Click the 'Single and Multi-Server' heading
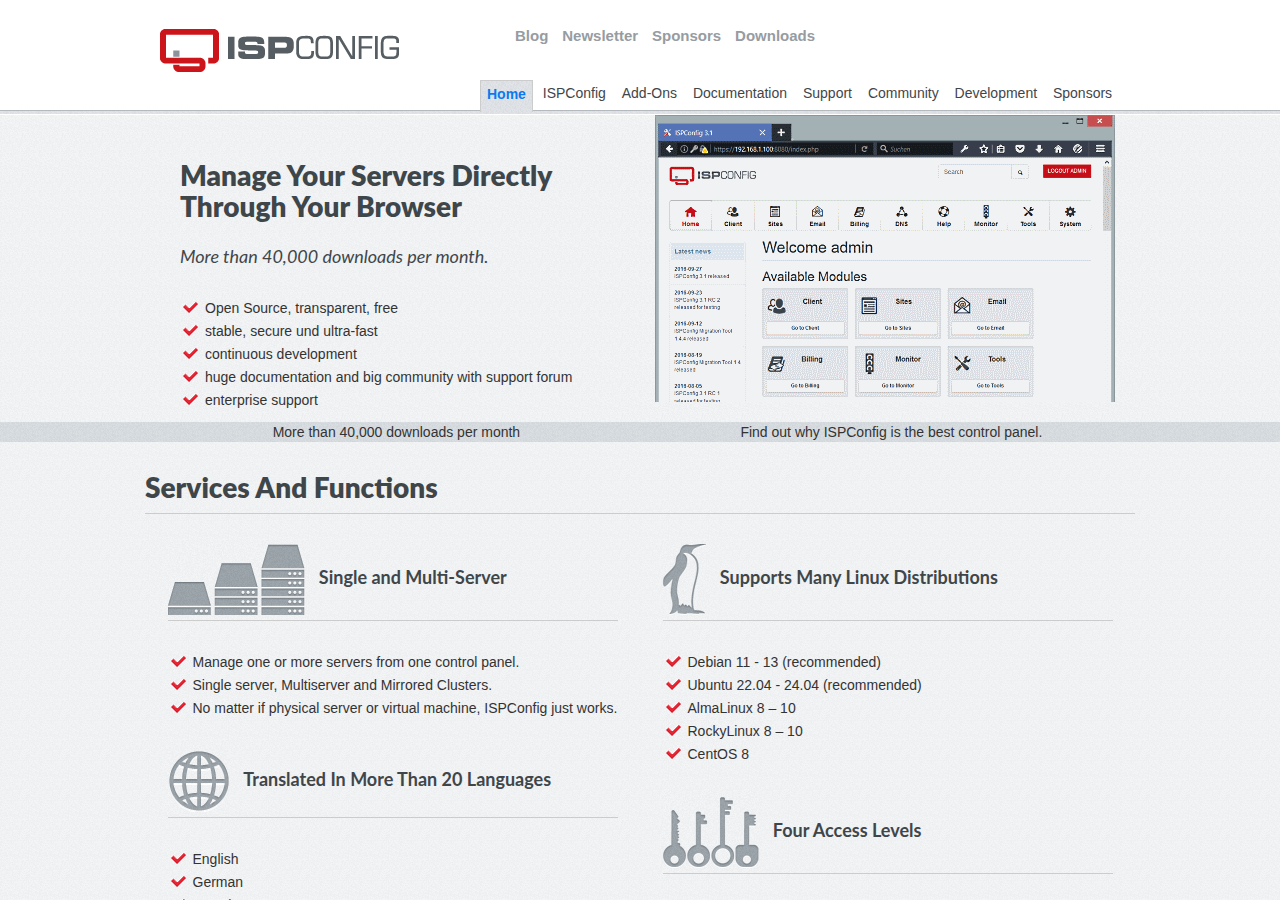The image size is (1280, 900). (412, 578)
